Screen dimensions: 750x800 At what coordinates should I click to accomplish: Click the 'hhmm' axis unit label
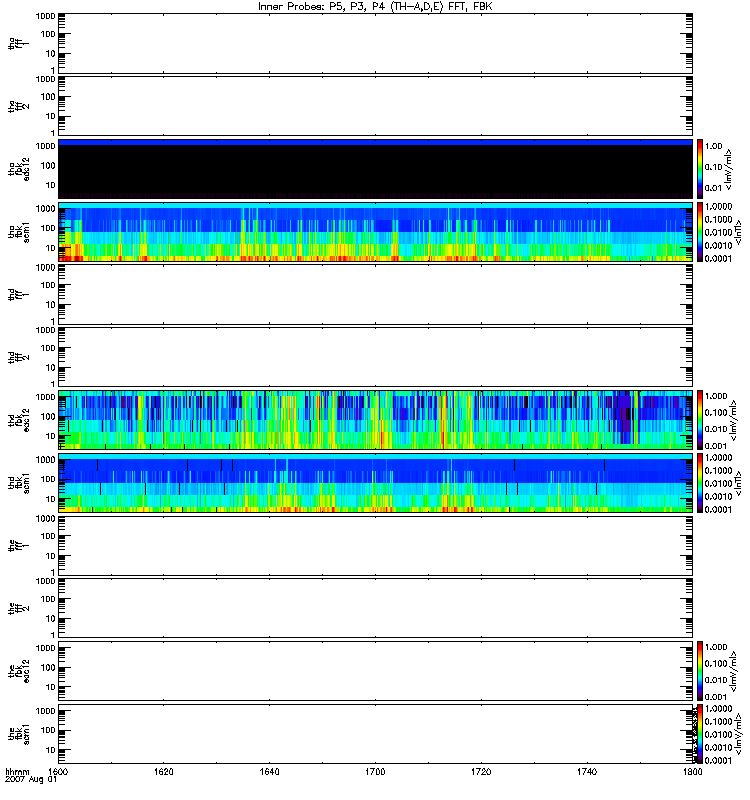(x=17, y=772)
